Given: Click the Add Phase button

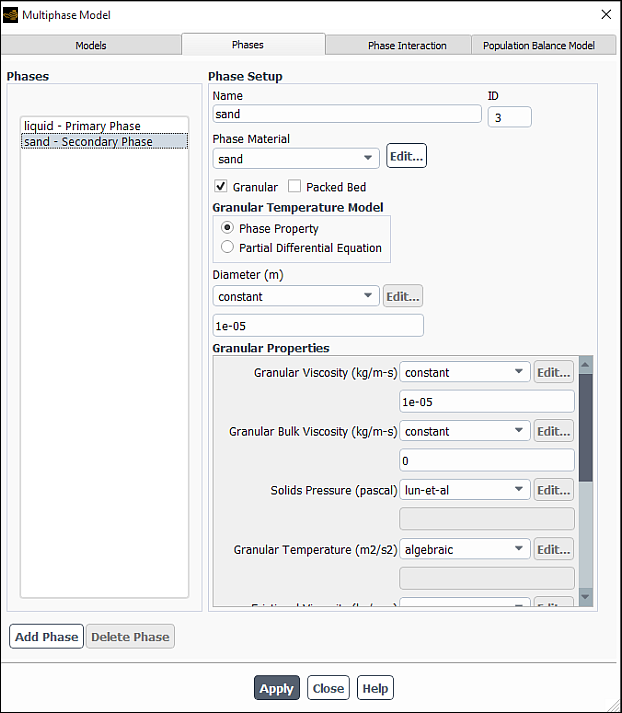Looking at the screenshot, I should 46,636.
